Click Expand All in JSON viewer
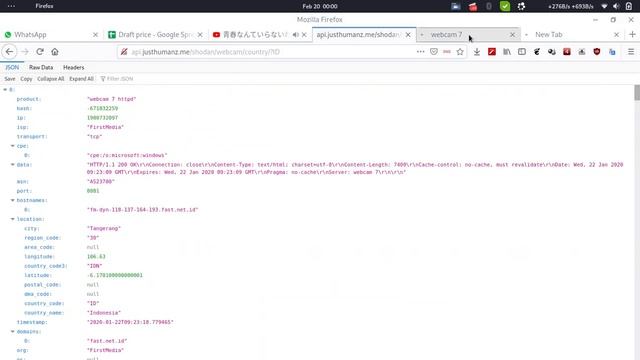Screen dimensions: 640x360 [x=81, y=79]
